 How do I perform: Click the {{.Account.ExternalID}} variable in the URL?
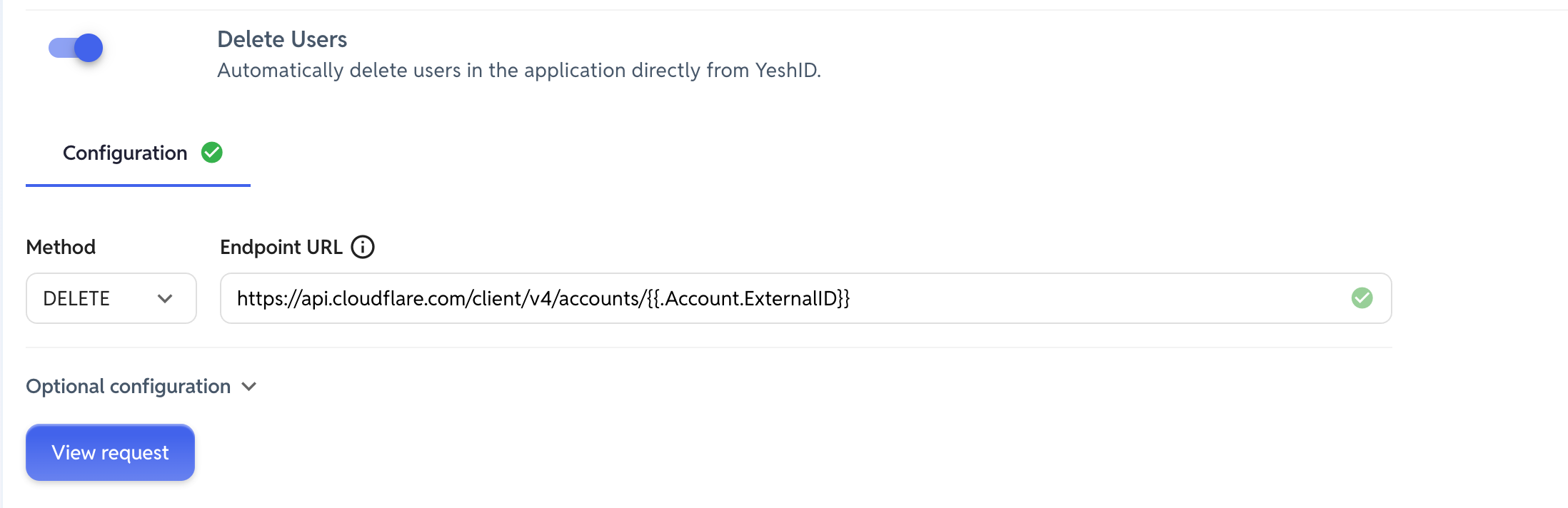(x=748, y=298)
